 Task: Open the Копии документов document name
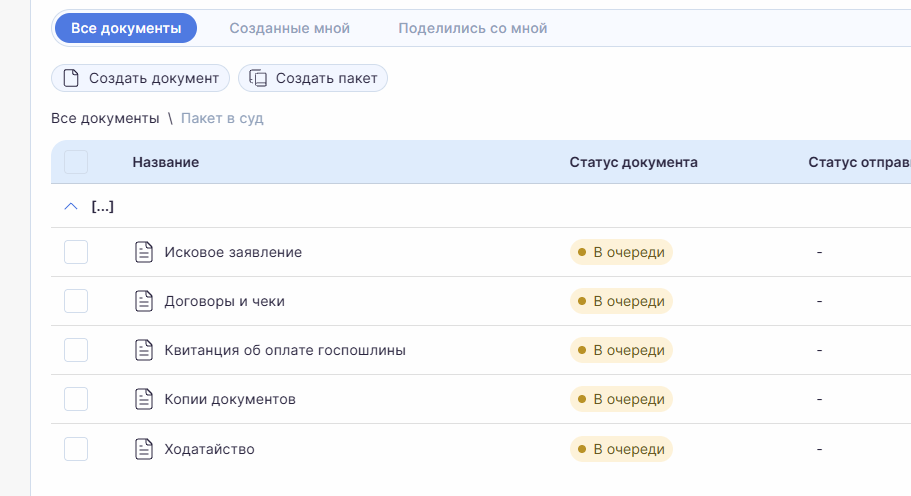click(230, 399)
